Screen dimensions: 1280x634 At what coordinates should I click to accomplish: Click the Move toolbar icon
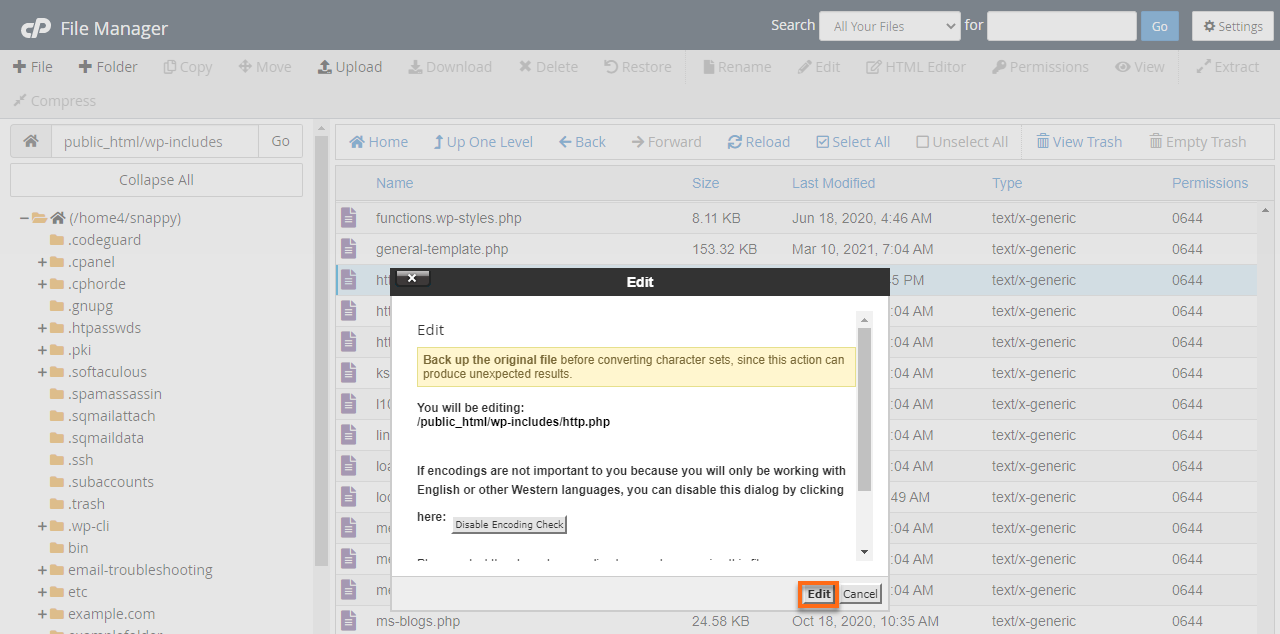(x=264, y=66)
